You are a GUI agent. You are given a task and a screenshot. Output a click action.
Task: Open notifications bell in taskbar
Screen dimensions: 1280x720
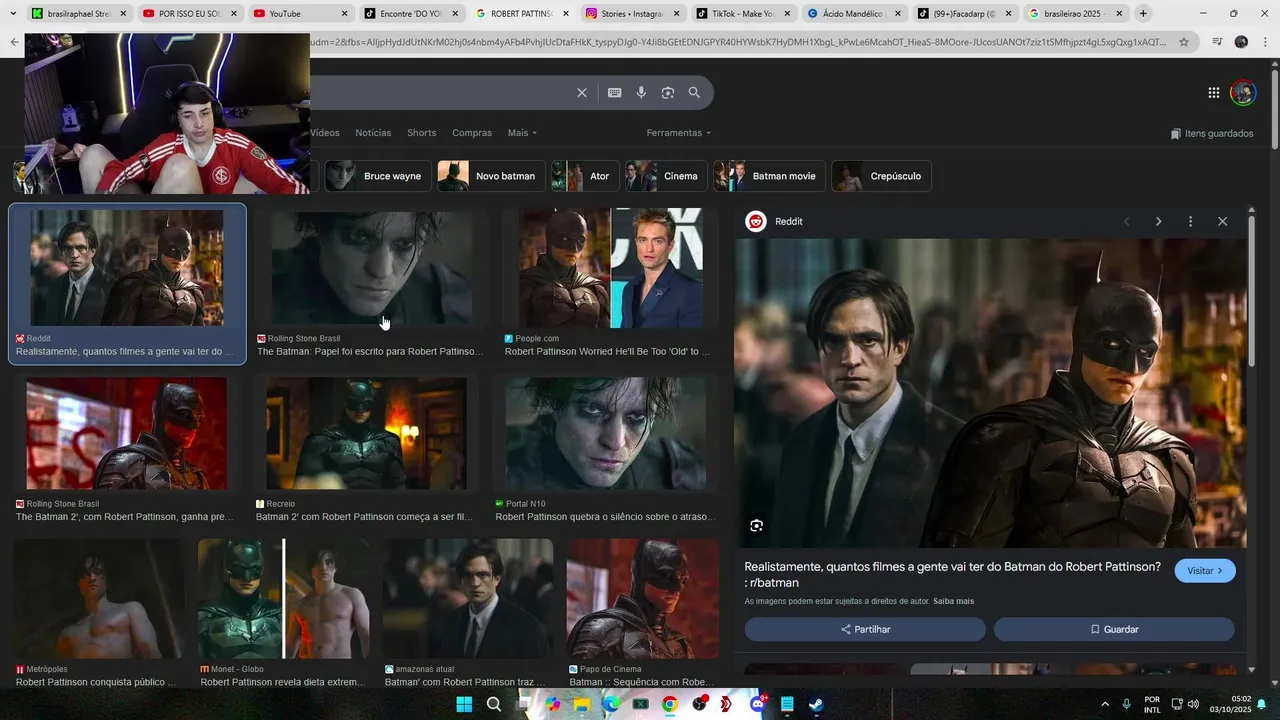tap(1262, 704)
